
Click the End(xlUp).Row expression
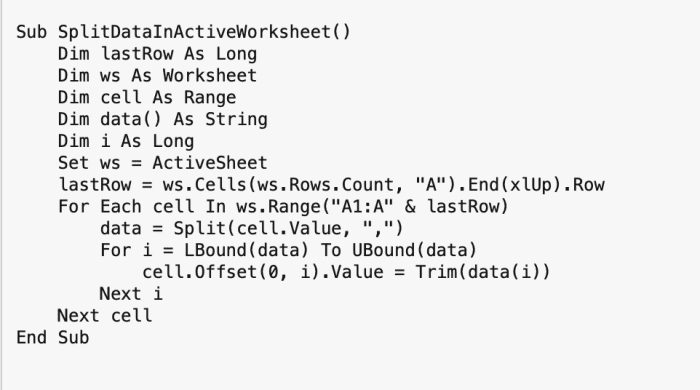[536, 185]
